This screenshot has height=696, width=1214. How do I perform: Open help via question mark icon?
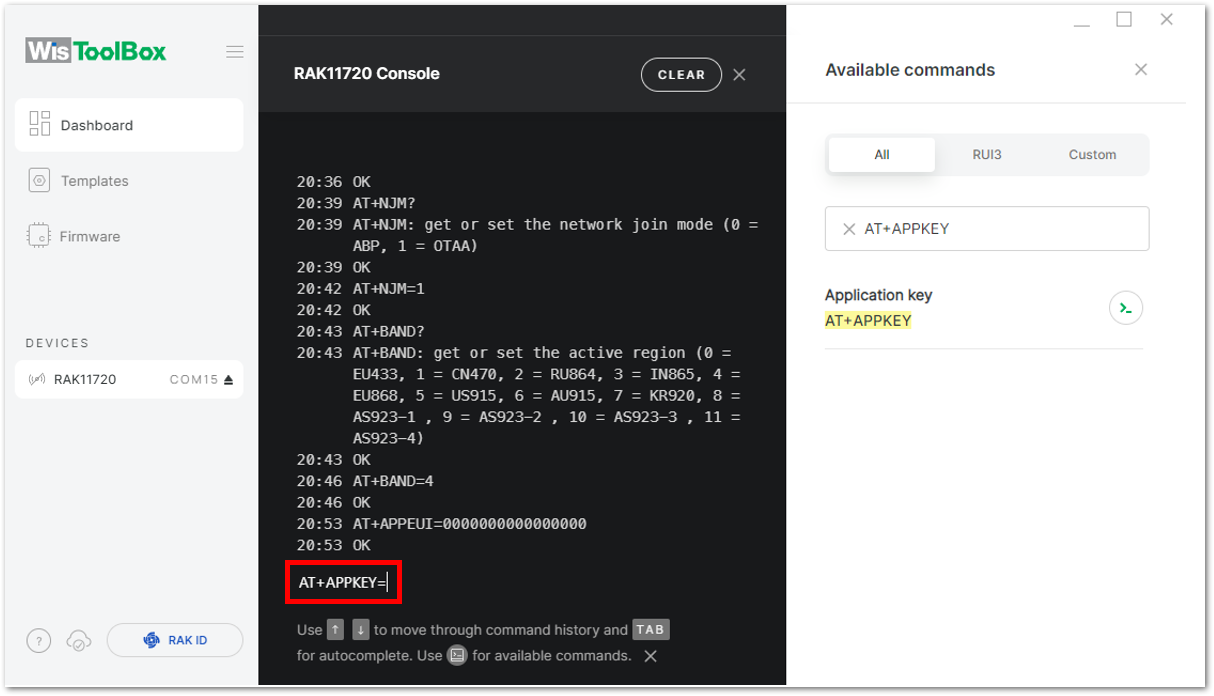point(38,641)
